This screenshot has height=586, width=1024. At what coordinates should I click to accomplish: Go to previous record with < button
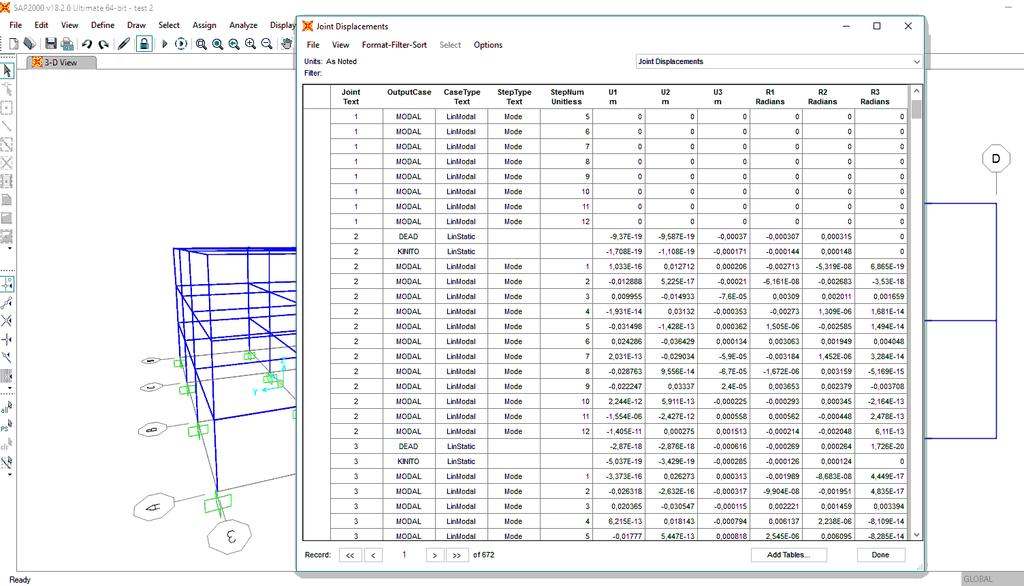(x=374, y=555)
